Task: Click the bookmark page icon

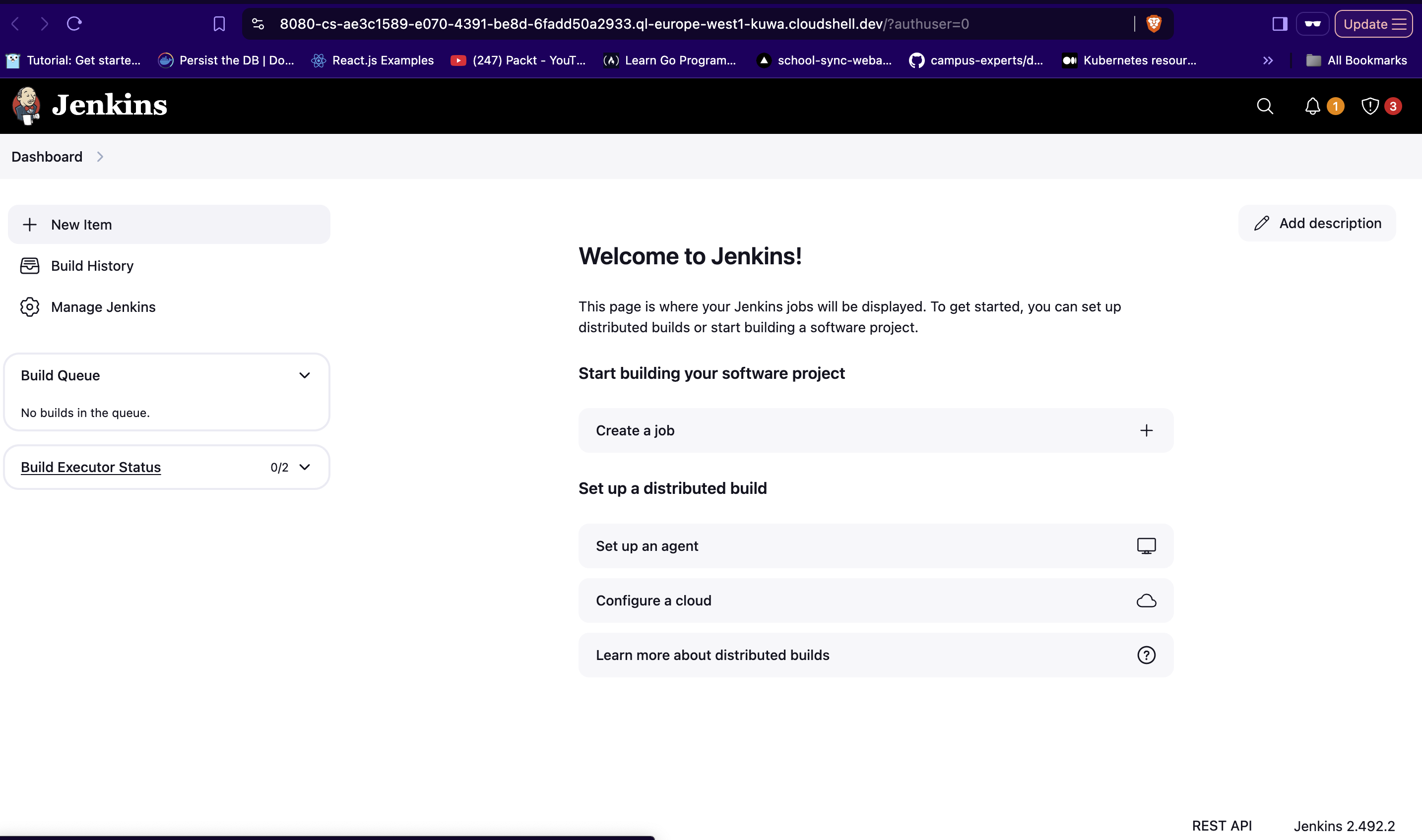Action: click(x=219, y=24)
